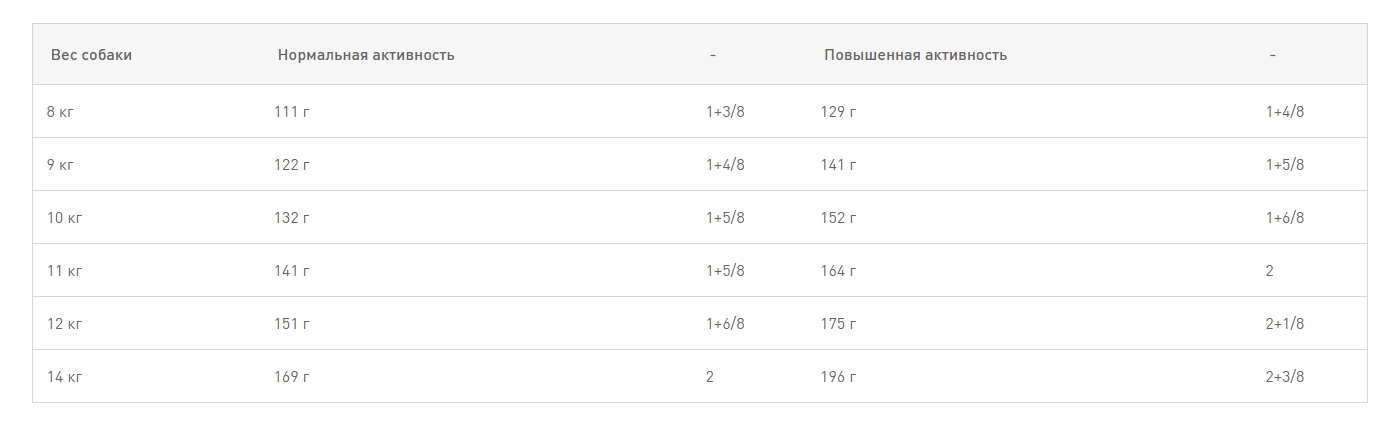Viewport: 1383px width, 427px height.
Task: Select the "175 г" cell
Action: [x=839, y=323]
